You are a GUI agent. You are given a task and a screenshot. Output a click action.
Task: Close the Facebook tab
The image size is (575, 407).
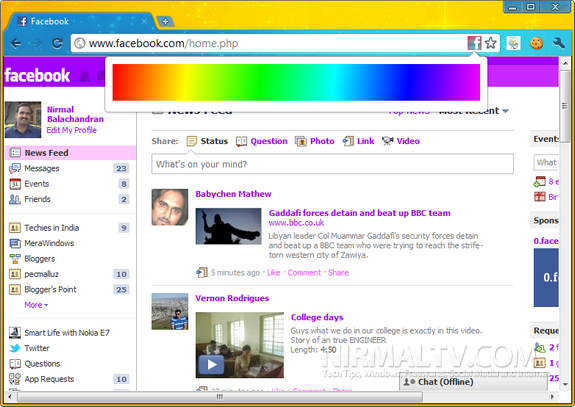point(144,21)
